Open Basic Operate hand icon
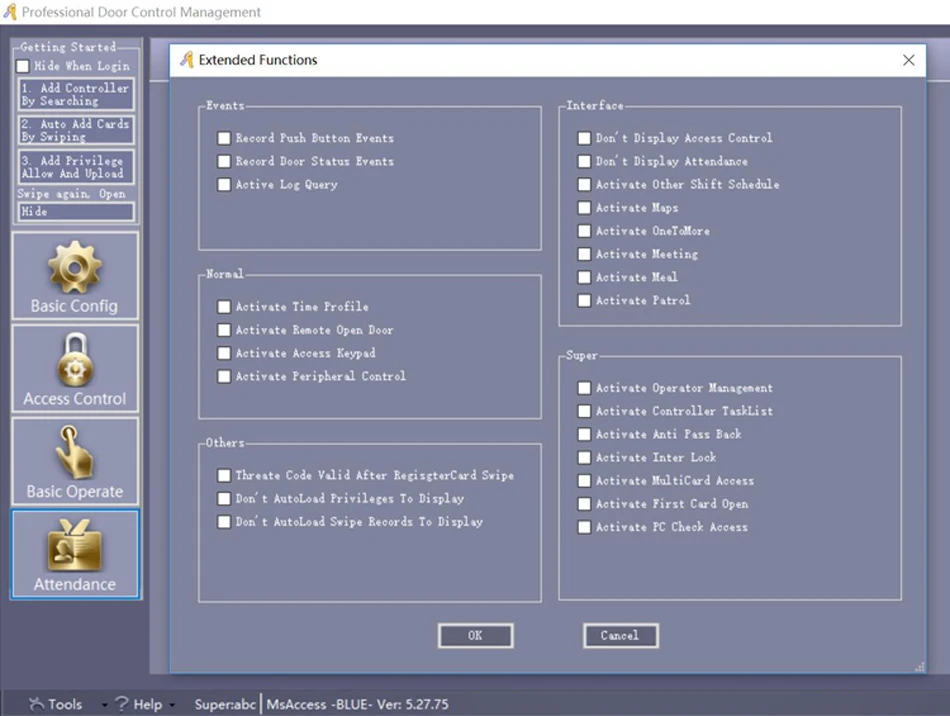The image size is (950, 716). [x=75, y=452]
